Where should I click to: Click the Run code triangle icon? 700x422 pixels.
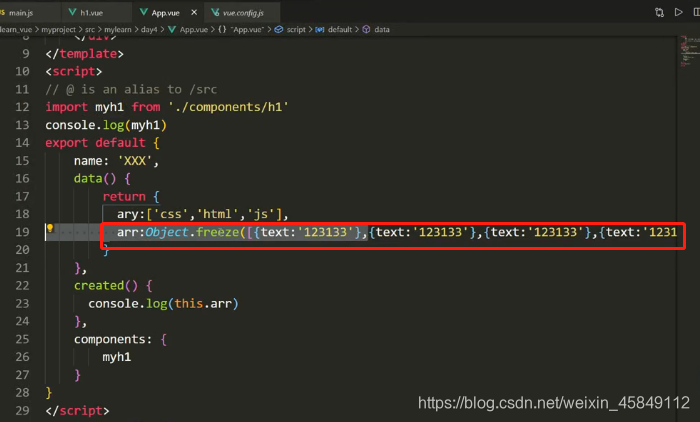click(679, 12)
